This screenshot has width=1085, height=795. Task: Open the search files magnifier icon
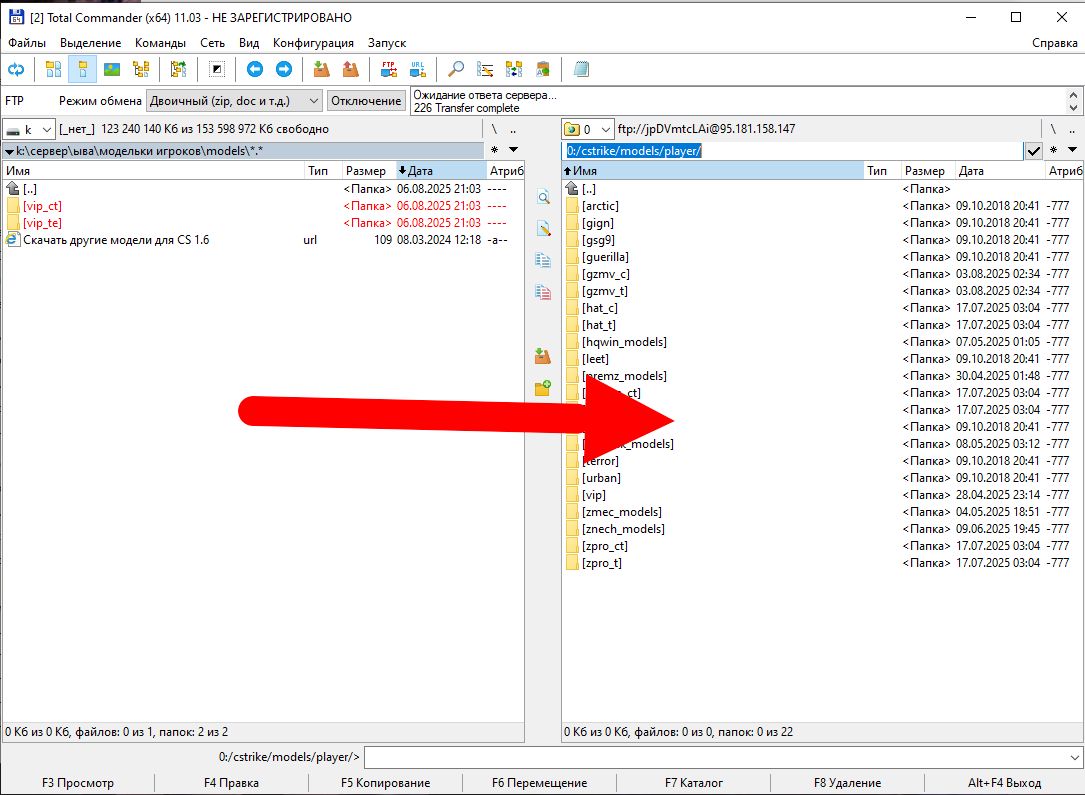[456, 69]
